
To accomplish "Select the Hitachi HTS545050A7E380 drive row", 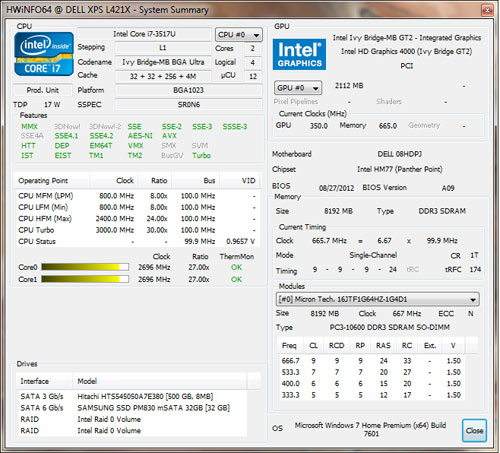I will pyautogui.click(x=132, y=396).
